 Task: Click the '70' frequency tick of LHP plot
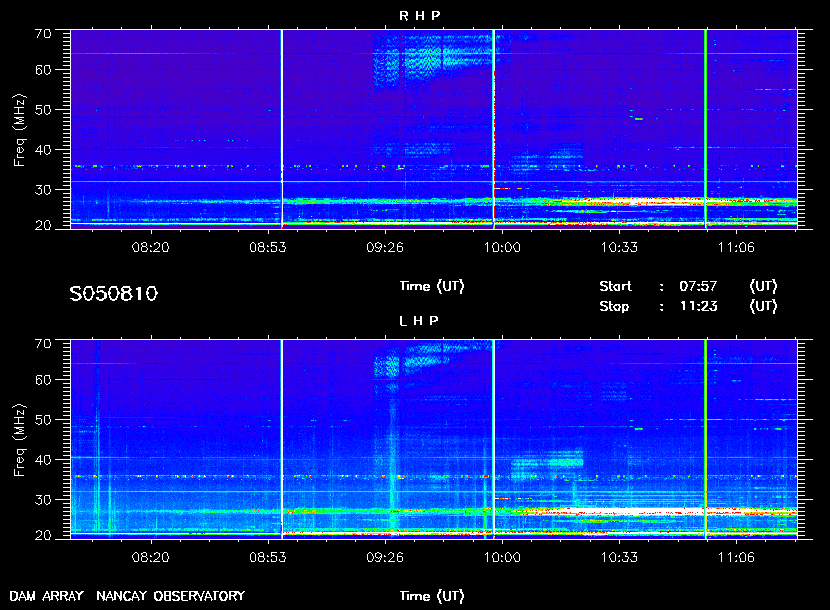click(x=43, y=344)
